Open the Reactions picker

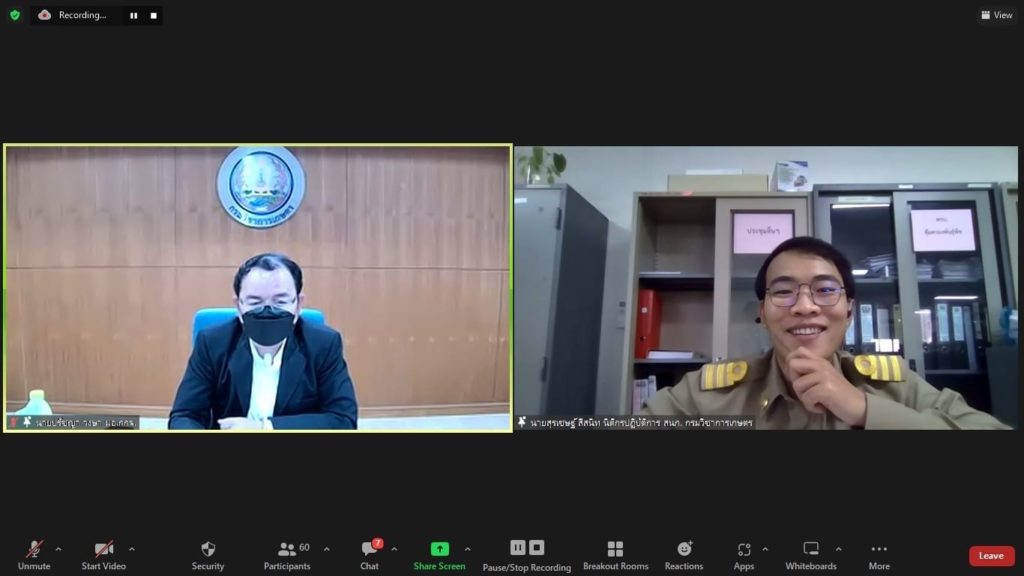tap(684, 555)
